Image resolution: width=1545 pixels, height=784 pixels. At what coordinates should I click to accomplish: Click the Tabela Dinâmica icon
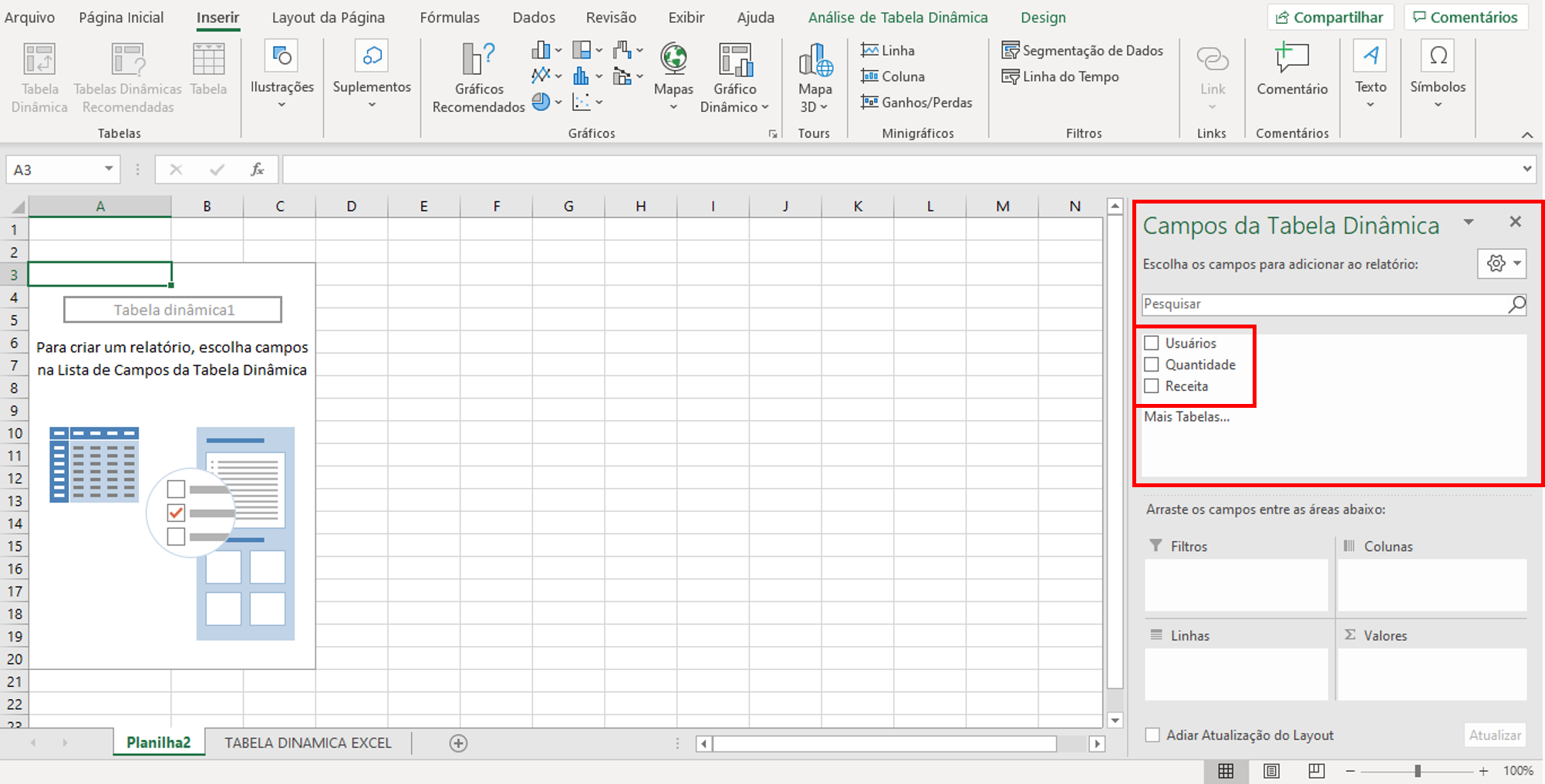(39, 60)
